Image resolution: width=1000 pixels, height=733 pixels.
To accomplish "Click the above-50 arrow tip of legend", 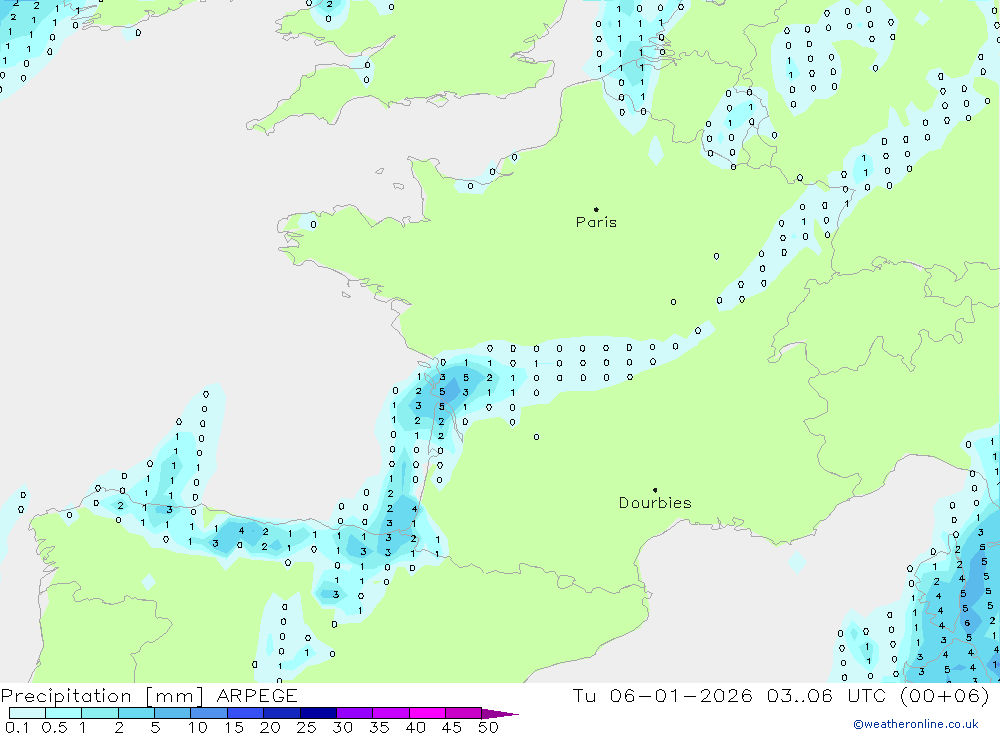I will click(501, 714).
